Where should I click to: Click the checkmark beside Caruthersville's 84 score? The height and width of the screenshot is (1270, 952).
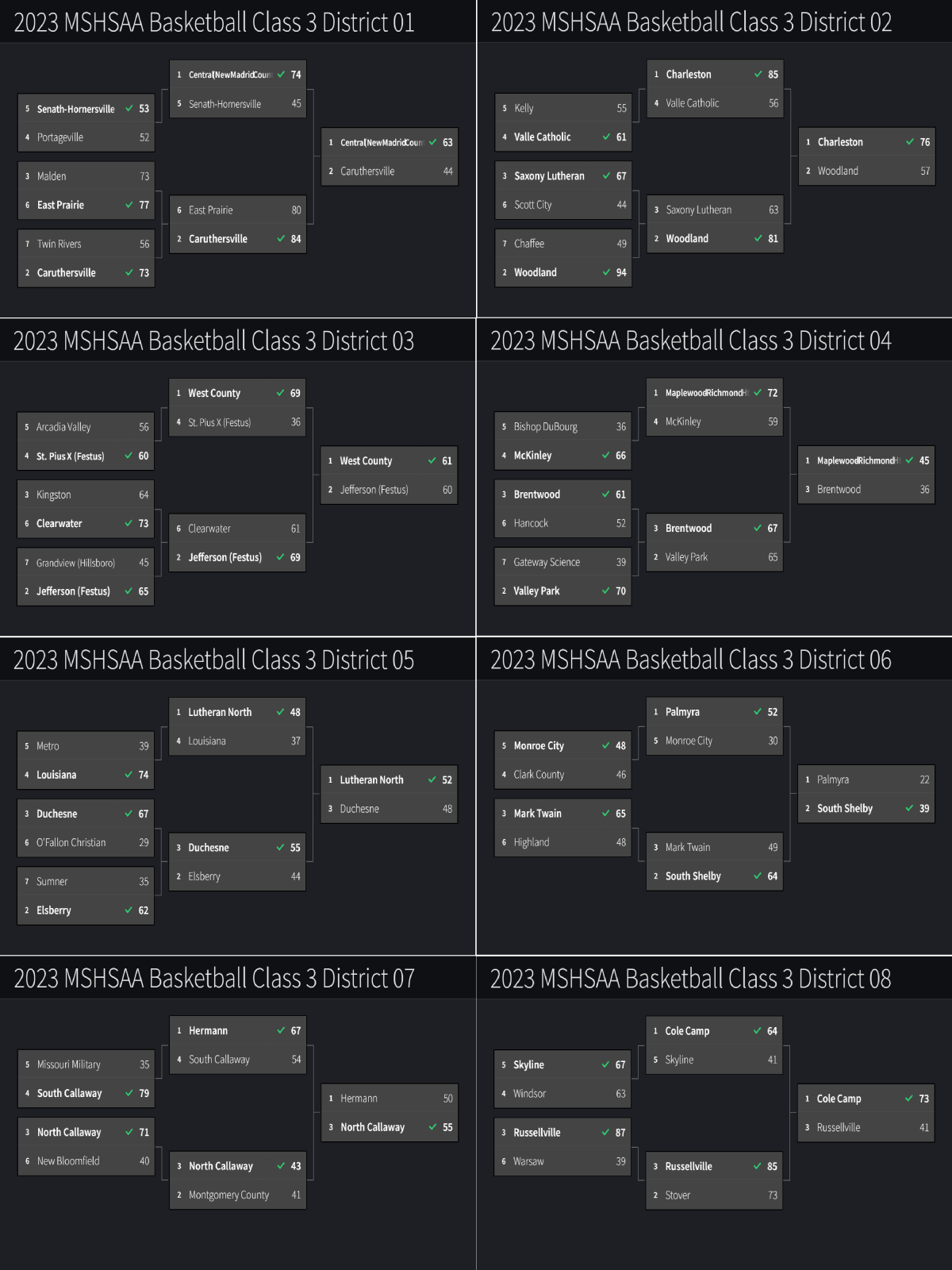pyautogui.click(x=281, y=239)
